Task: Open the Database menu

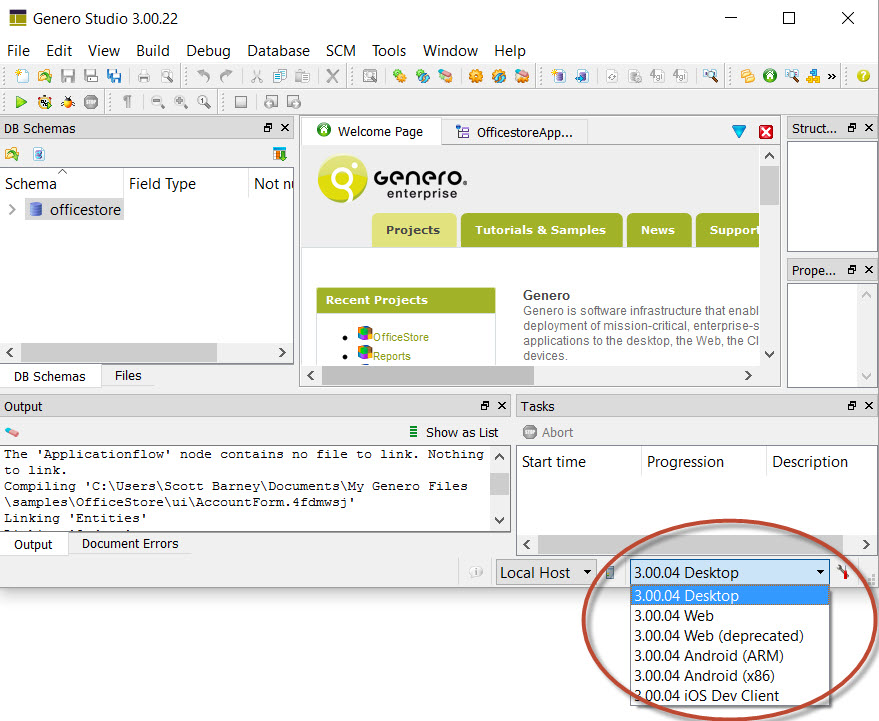Action: pos(278,51)
